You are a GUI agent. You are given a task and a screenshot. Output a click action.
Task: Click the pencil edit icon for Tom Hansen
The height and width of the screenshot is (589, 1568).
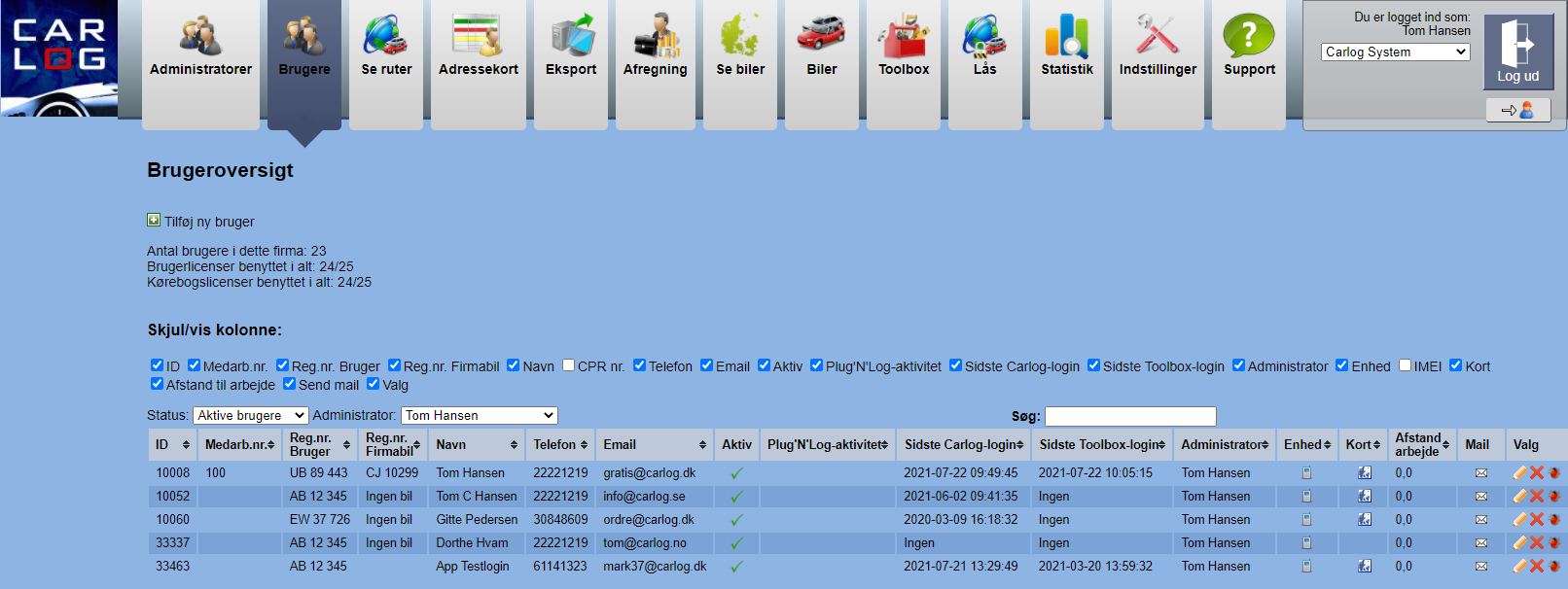tap(1519, 472)
